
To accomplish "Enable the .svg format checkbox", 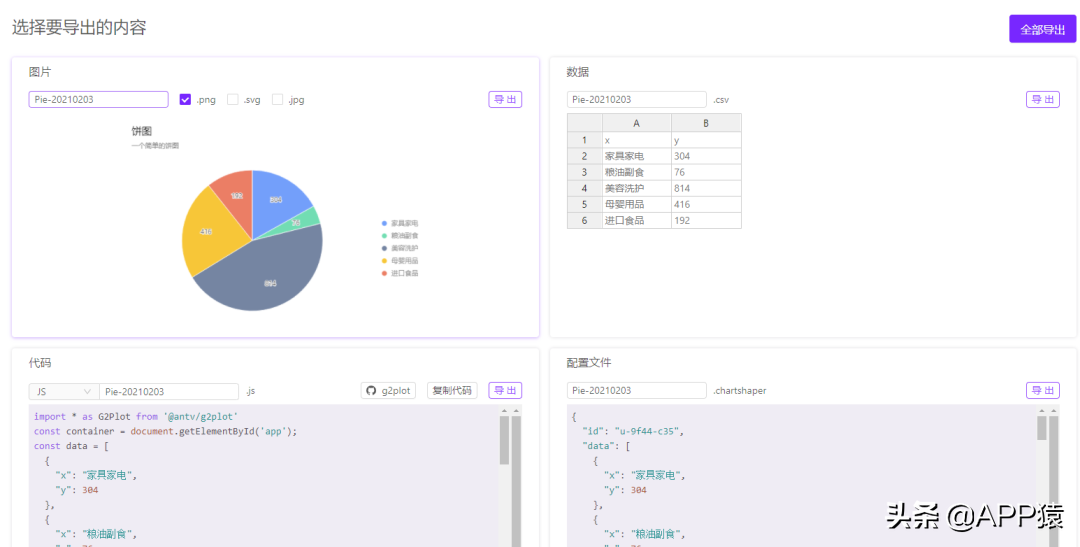I will (x=233, y=99).
